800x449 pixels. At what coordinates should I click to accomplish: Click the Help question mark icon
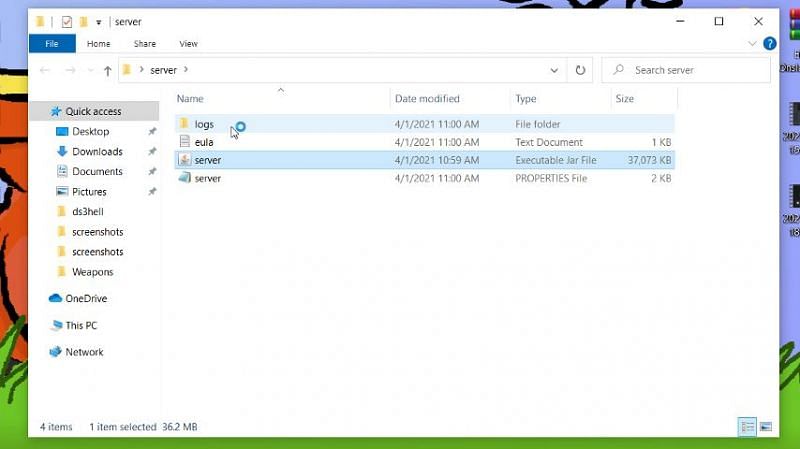pos(769,44)
